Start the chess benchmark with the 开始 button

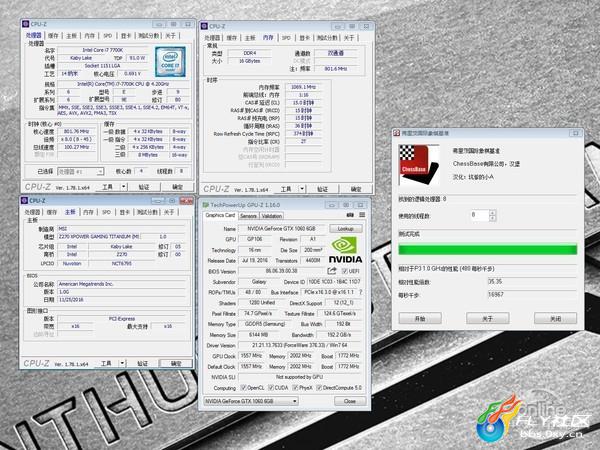click(x=420, y=318)
